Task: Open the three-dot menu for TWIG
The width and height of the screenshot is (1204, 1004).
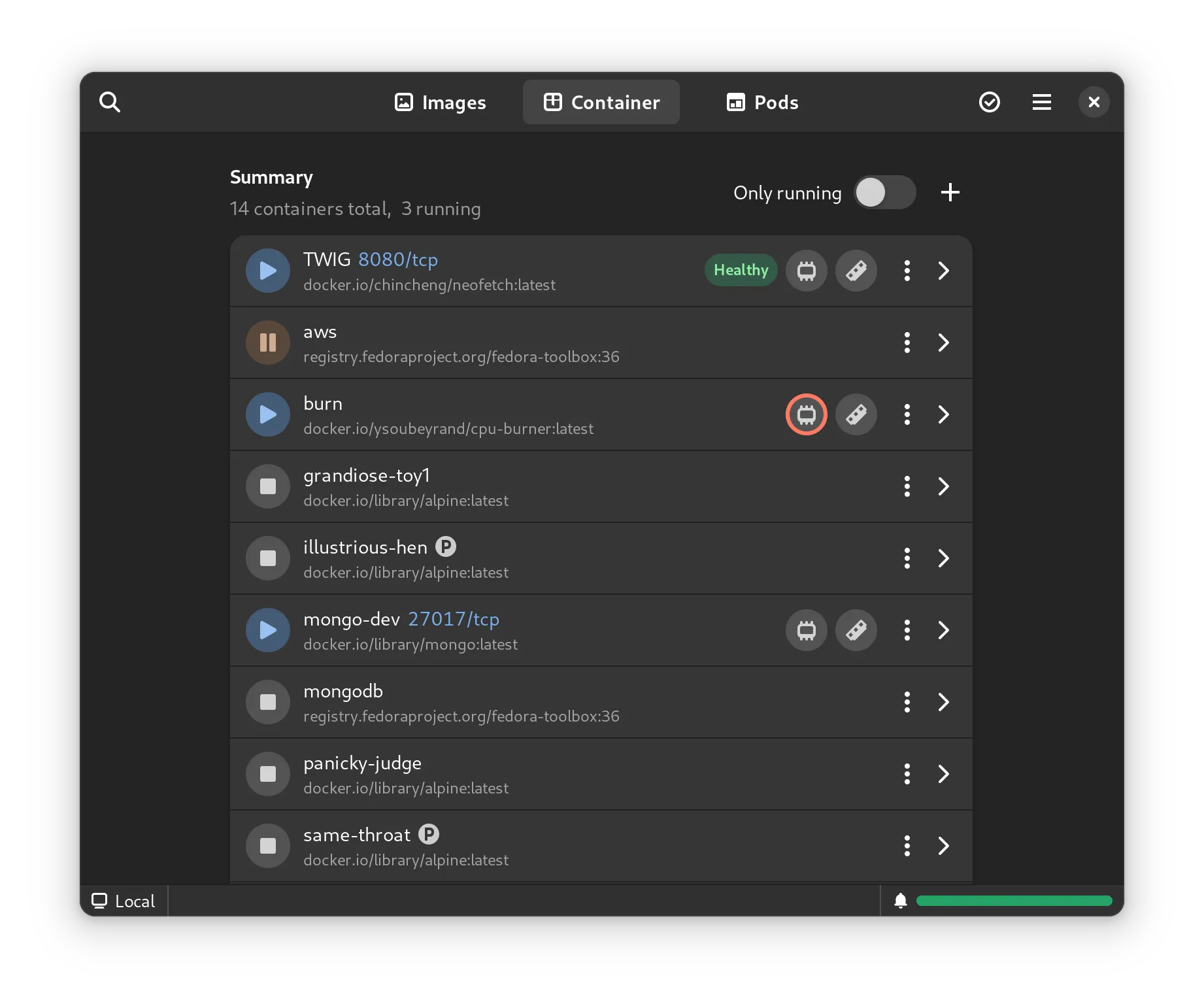Action: pyautogui.click(x=907, y=271)
